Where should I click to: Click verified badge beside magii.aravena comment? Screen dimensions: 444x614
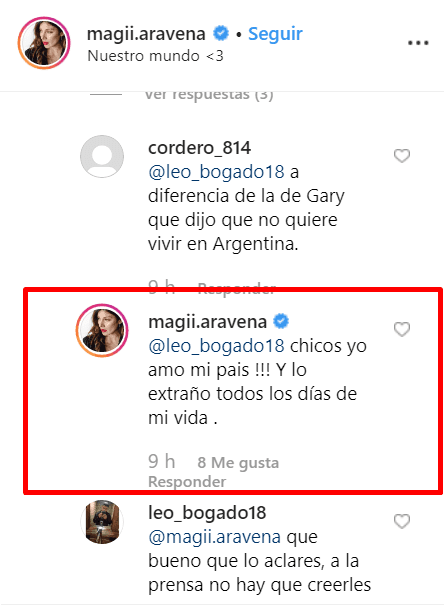(x=281, y=321)
